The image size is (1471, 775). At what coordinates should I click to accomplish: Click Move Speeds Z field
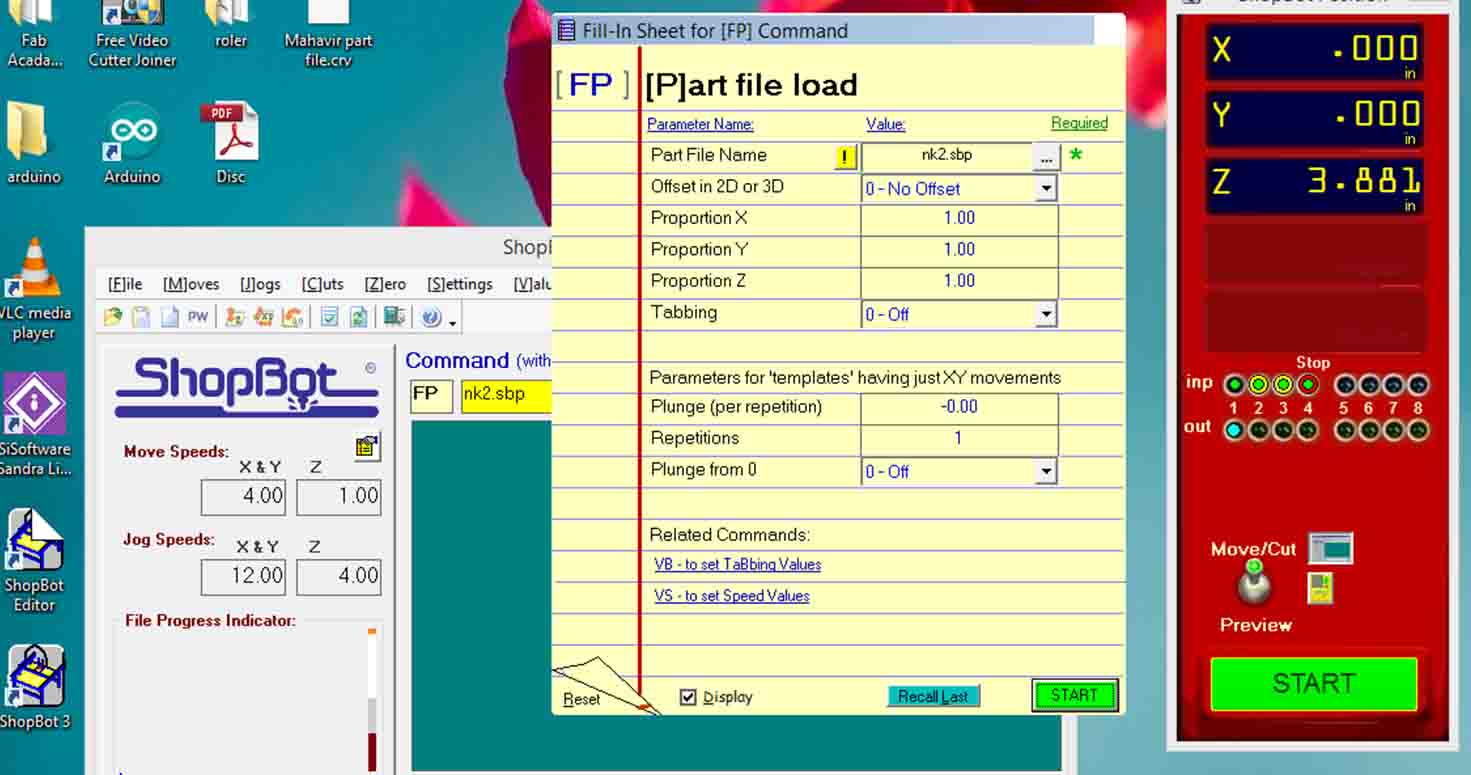339,497
